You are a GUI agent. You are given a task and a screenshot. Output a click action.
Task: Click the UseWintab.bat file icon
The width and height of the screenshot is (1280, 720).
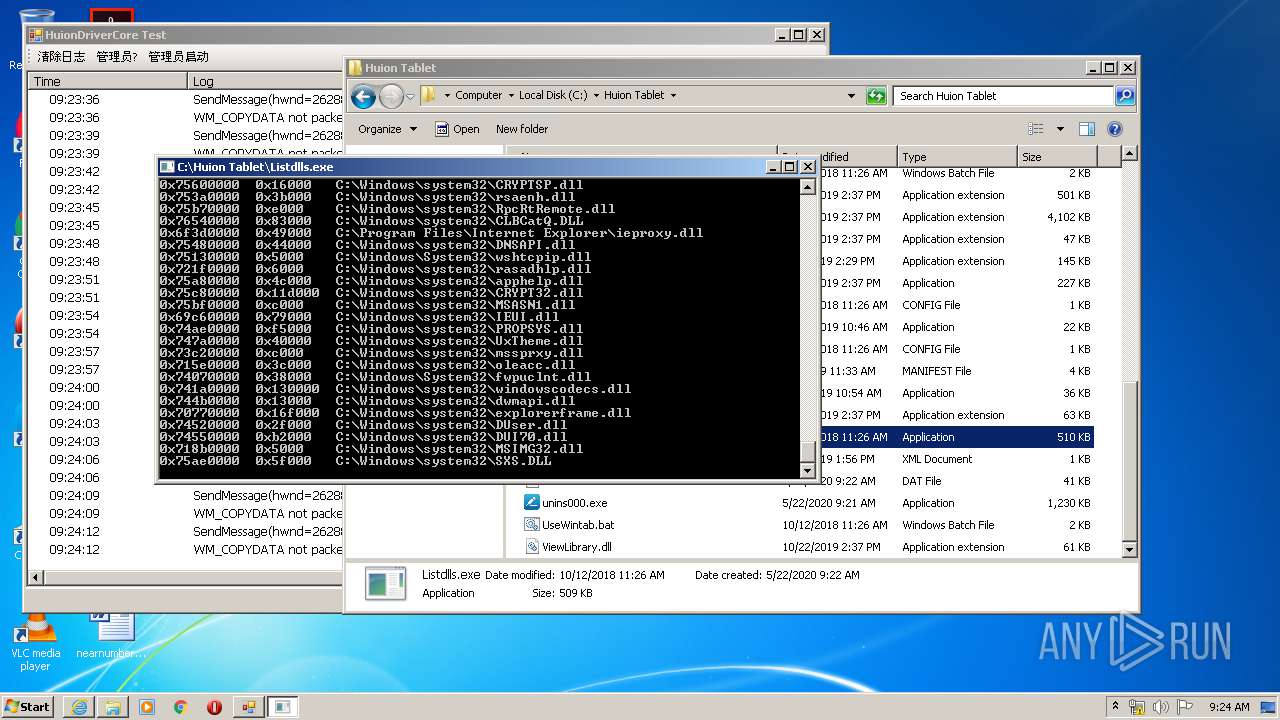[532, 525]
